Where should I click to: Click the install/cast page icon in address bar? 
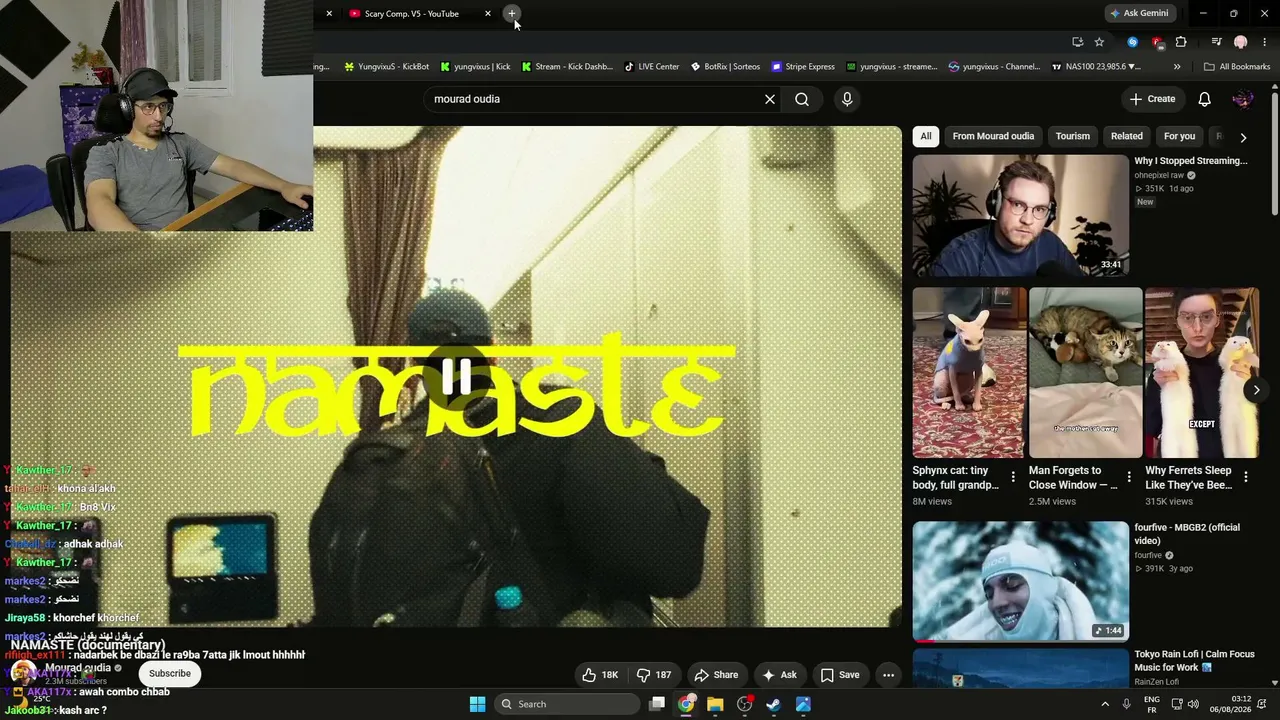[1077, 42]
